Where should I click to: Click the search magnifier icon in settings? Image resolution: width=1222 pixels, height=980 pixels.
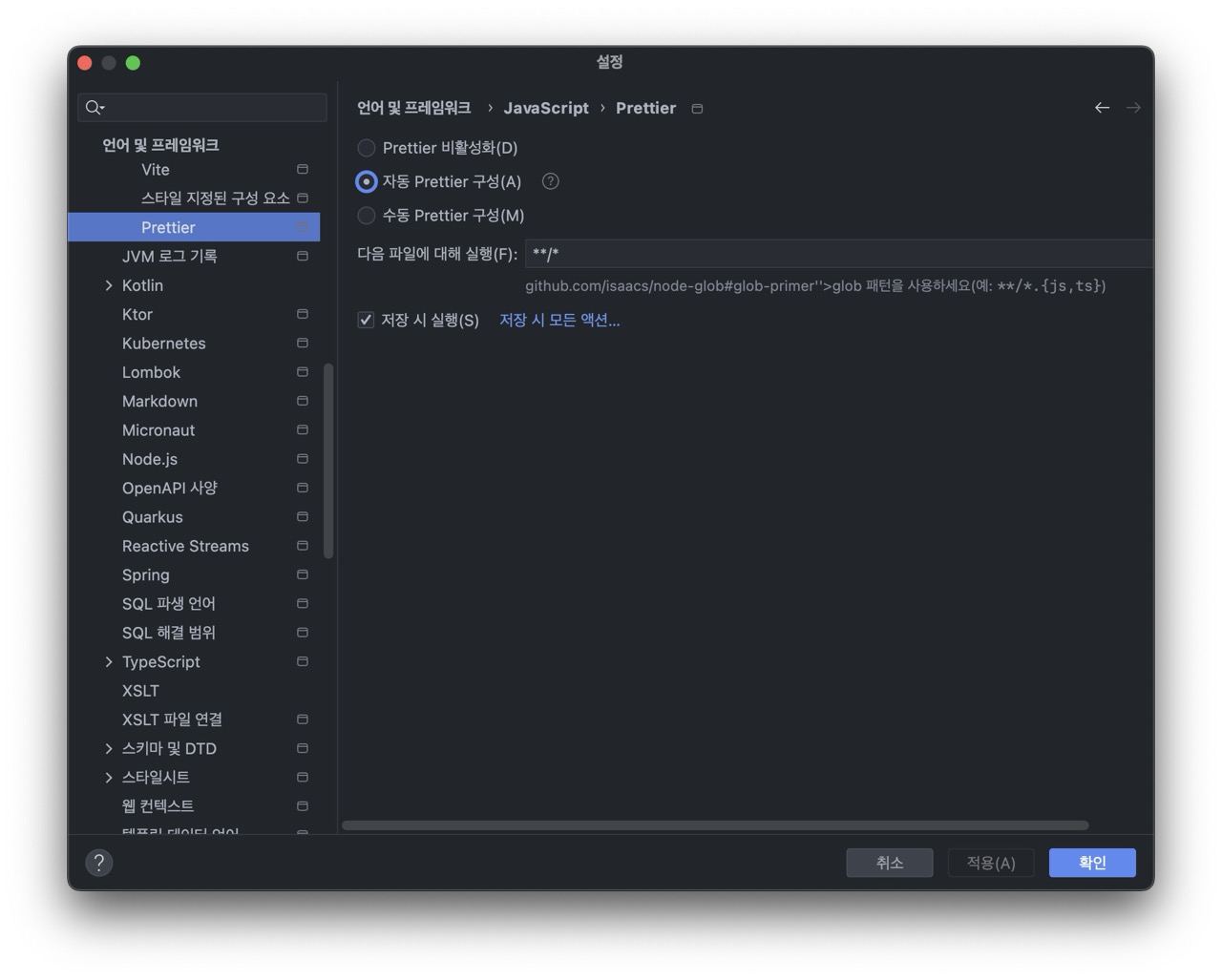(94, 108)
